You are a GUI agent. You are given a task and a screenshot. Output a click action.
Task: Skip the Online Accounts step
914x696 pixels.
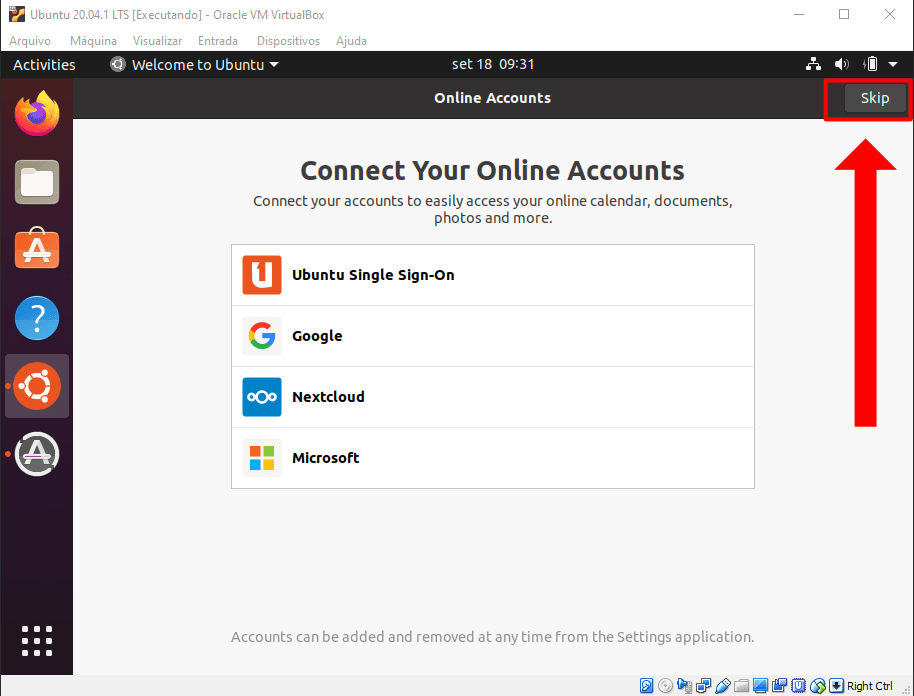click(x=875, y=98)
